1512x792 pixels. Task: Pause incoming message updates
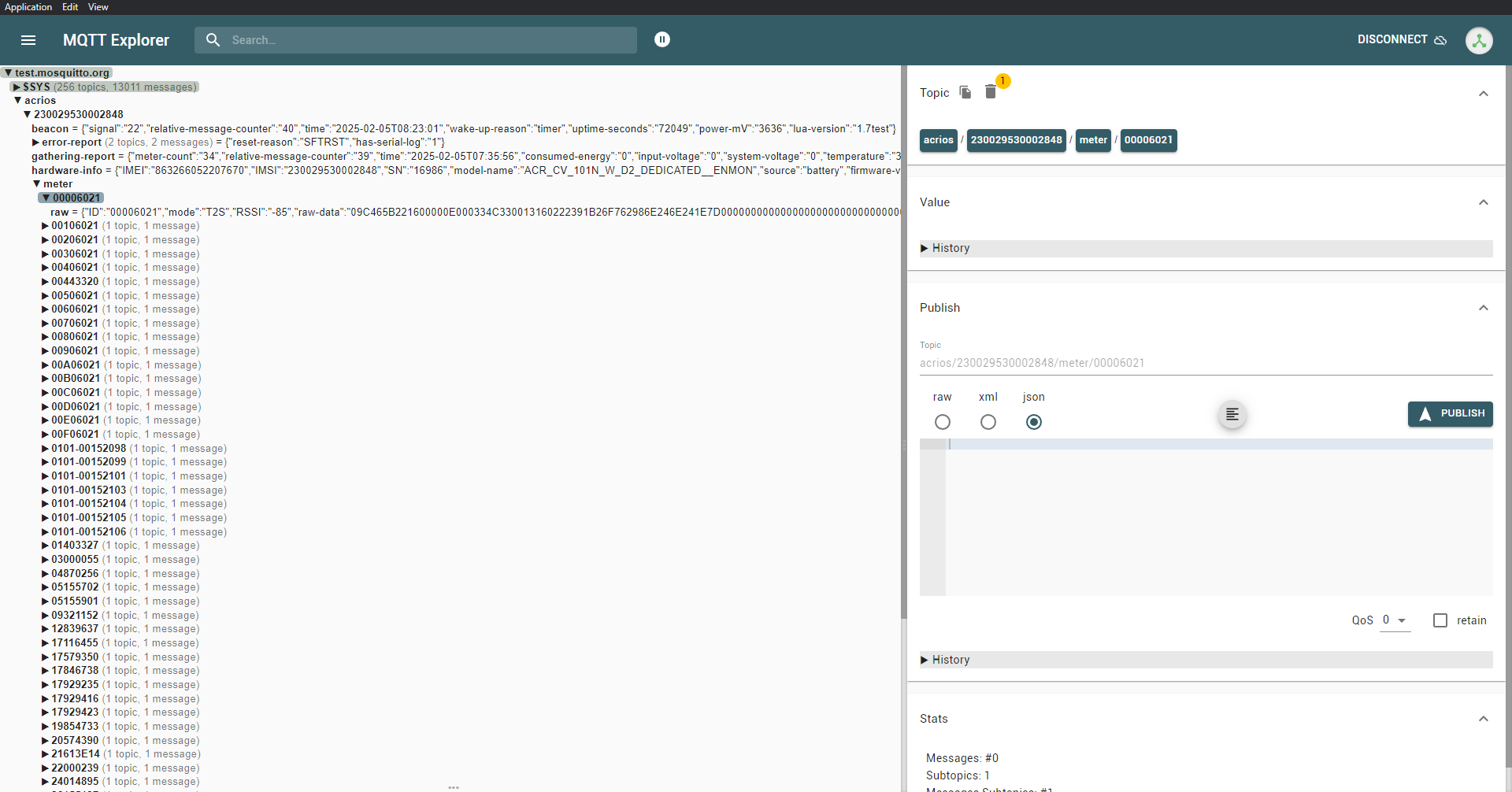(x=662, y=39)
